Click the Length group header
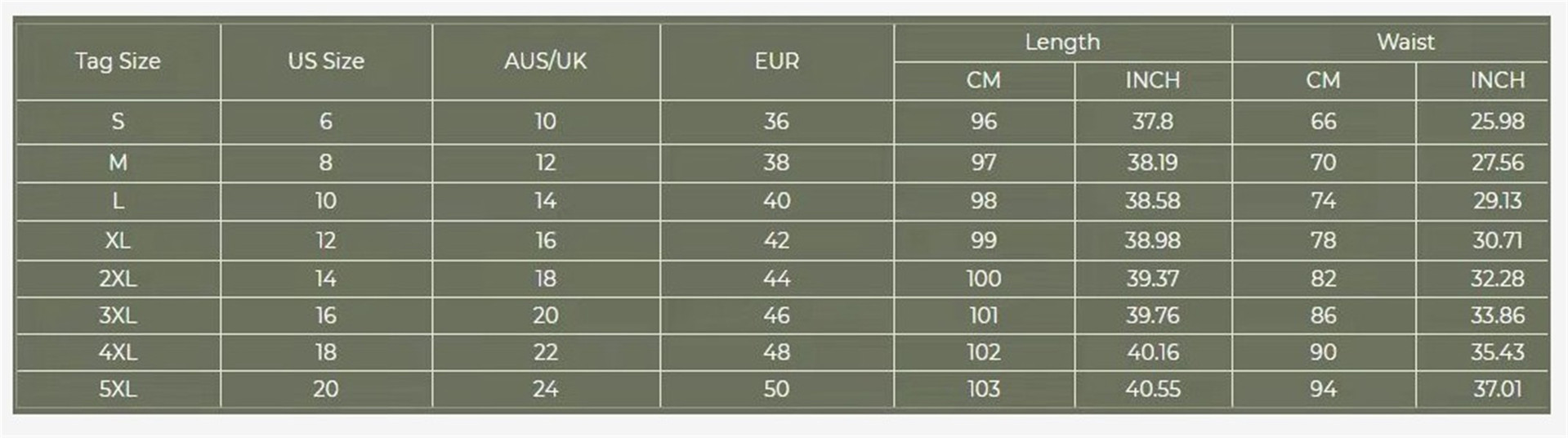The height and width of the screenshot is (438, 1568). pos(1063,42)
